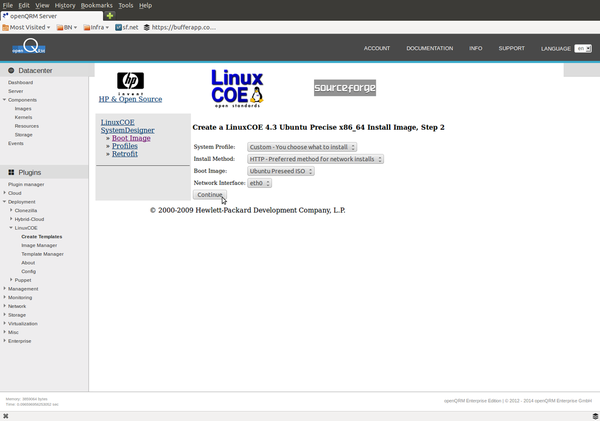Collapse the Components tree node

(5, 100)
